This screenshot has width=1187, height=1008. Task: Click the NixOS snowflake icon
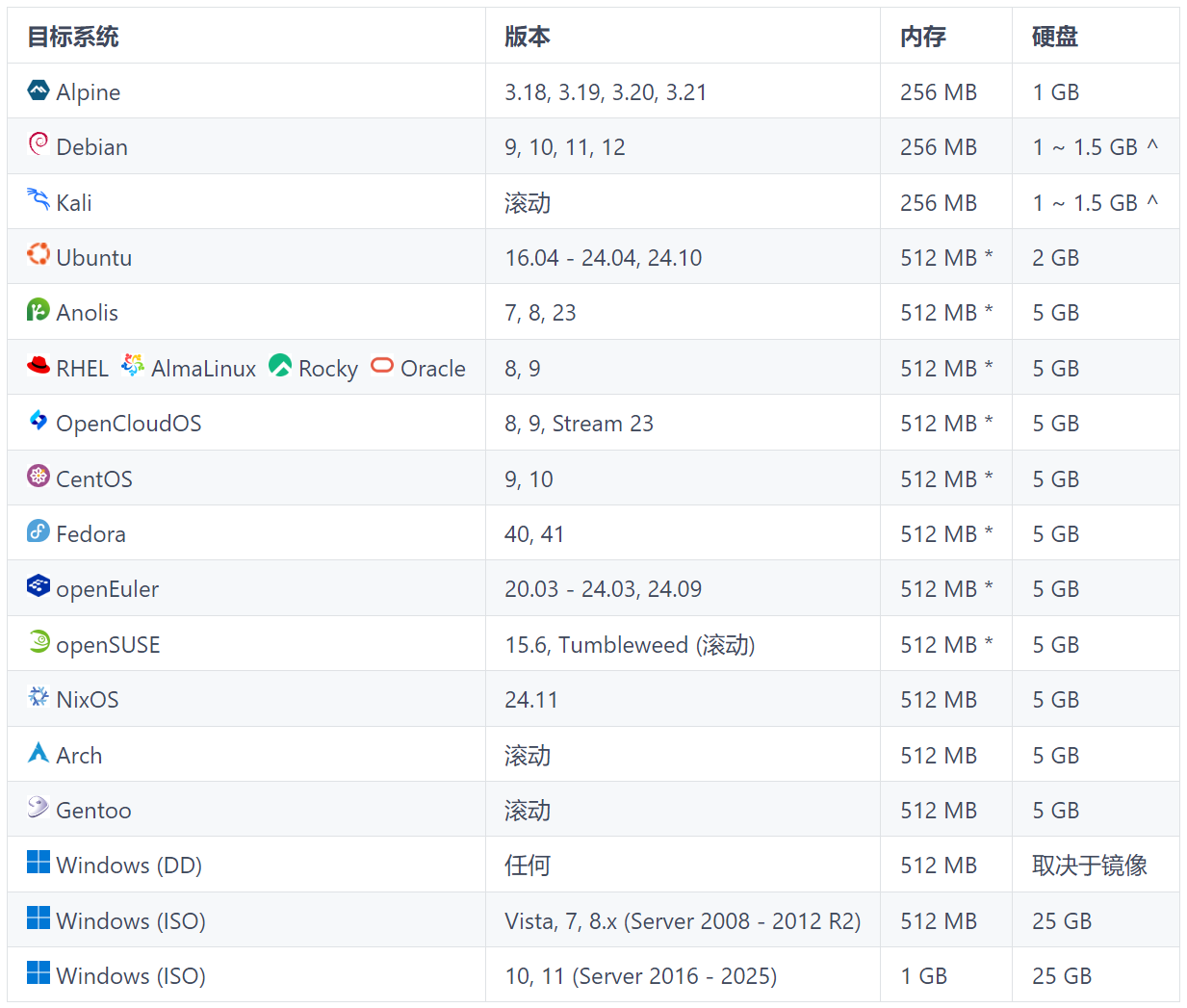[x=39, y=696]
